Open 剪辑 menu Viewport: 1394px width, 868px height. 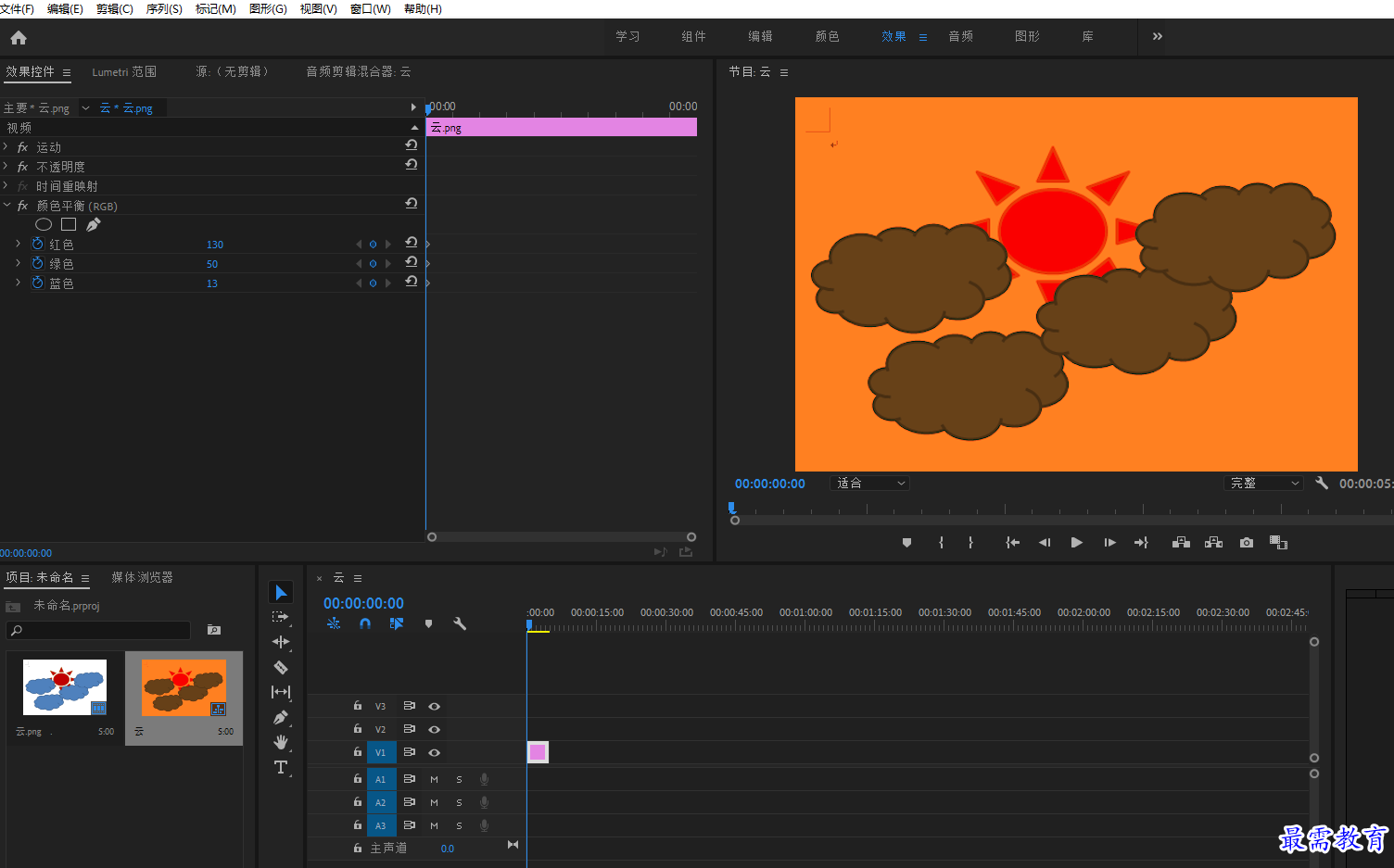coord(115,8)
